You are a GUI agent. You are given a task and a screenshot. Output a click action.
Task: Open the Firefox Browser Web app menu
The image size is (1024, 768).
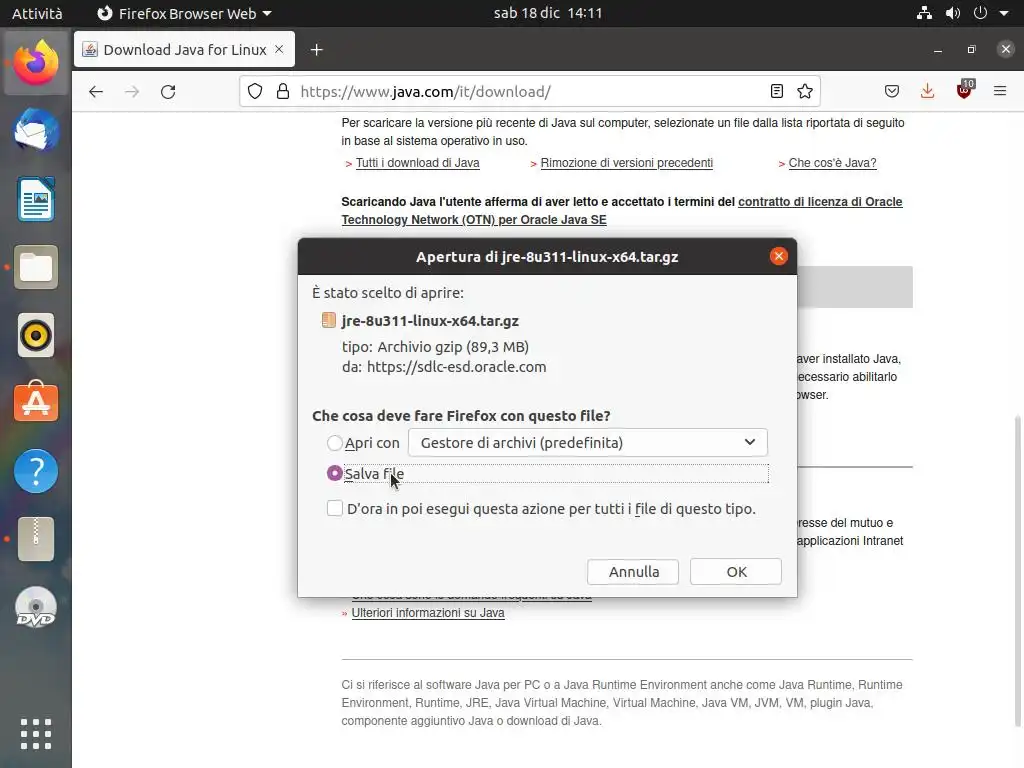[184, 13]
